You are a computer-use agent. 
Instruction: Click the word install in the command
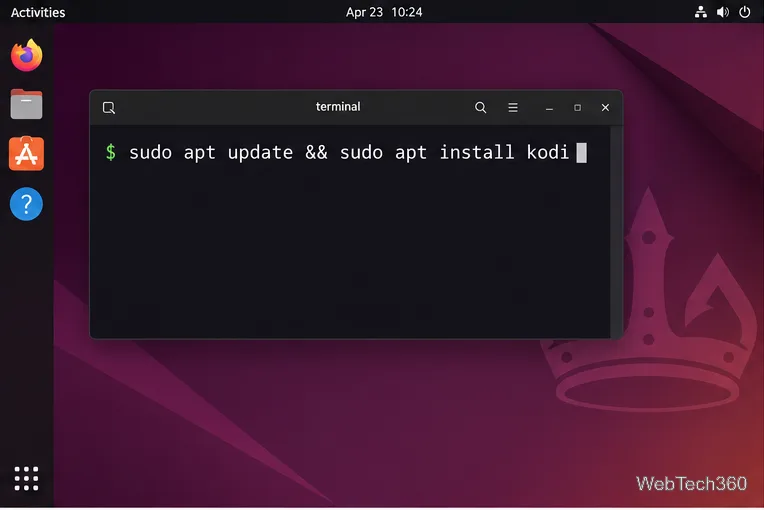tap(477, 152)
